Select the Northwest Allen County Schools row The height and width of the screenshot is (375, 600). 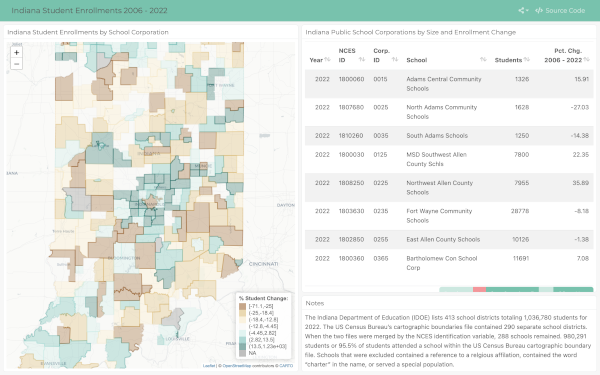(x=449, y=188)
